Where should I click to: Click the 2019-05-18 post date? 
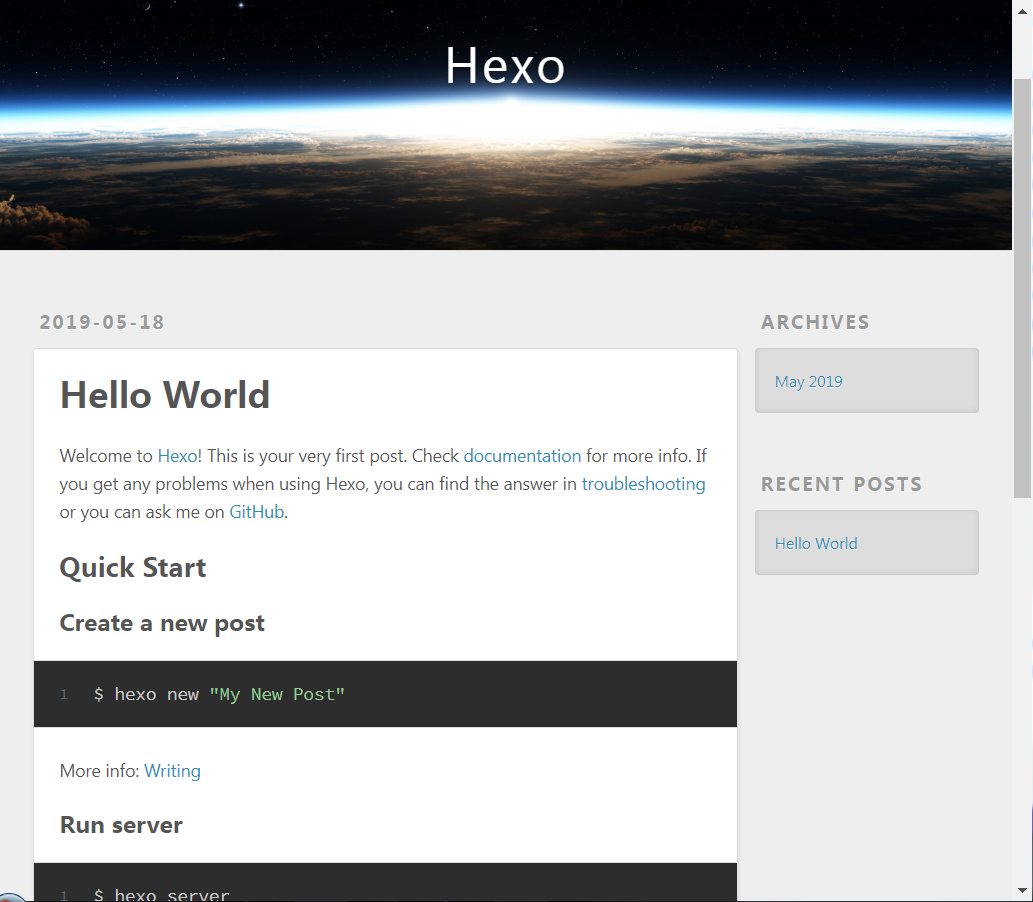pos(101,322)
